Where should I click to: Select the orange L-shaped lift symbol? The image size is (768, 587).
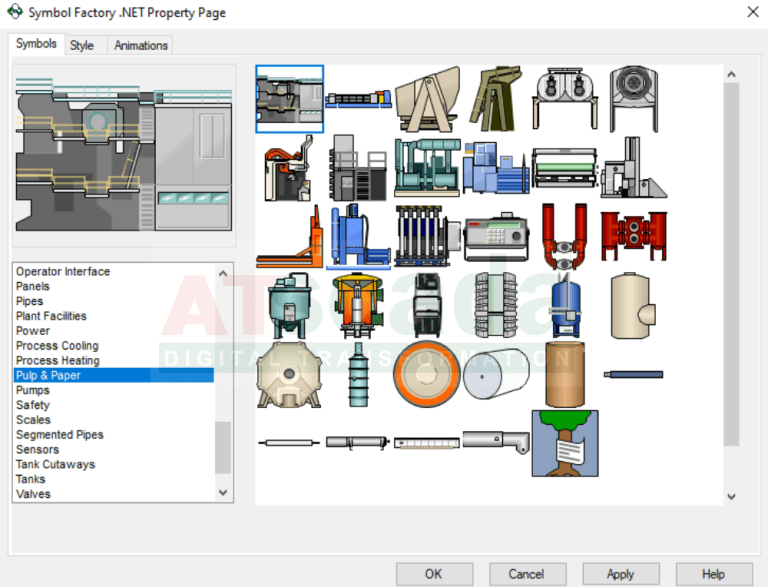(x=289, y=237)
